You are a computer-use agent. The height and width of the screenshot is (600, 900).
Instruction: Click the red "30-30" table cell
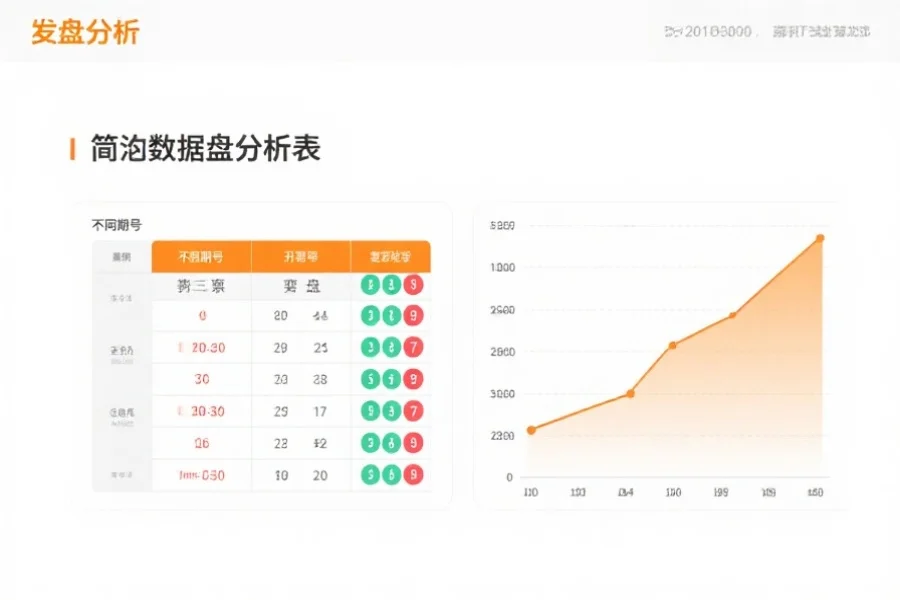tap(203, 411)
